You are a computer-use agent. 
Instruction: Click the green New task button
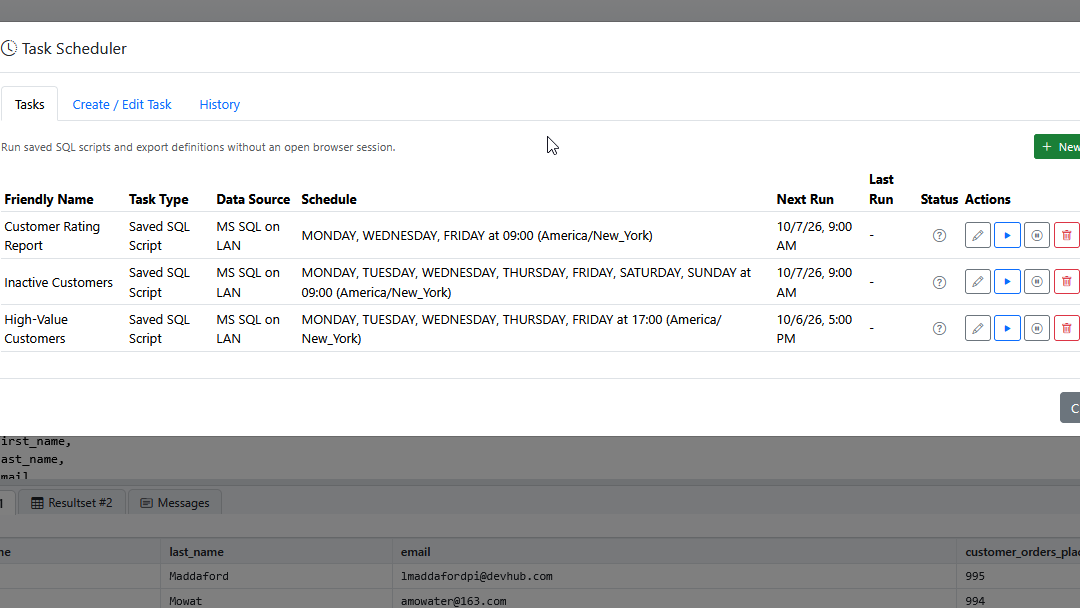tap(1057, 147)
